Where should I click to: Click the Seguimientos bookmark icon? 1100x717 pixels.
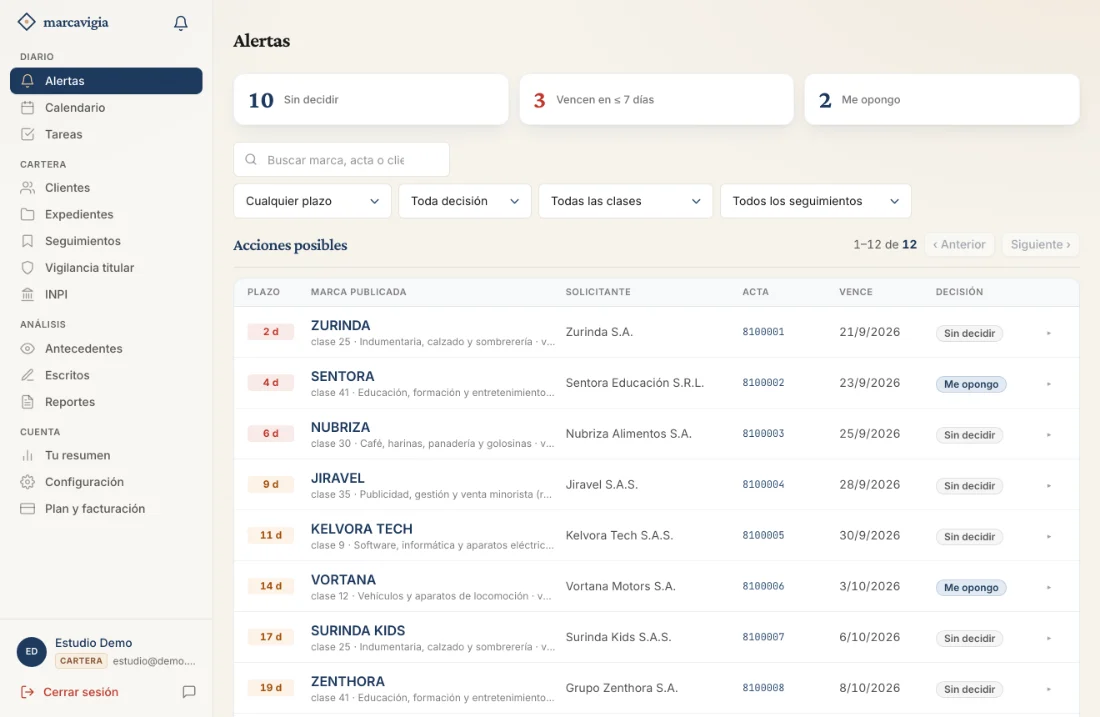coord(27,241)
